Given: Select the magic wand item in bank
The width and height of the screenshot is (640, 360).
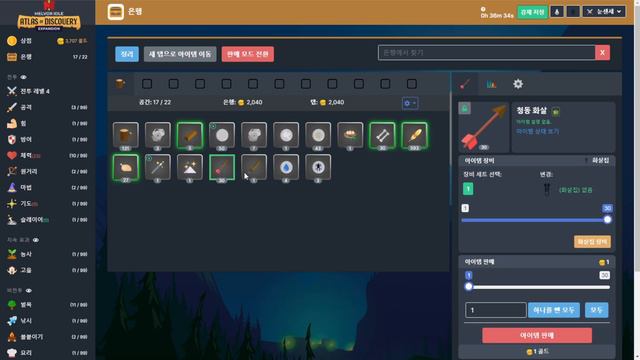Looking at the screenshot, I should point(158,167).
